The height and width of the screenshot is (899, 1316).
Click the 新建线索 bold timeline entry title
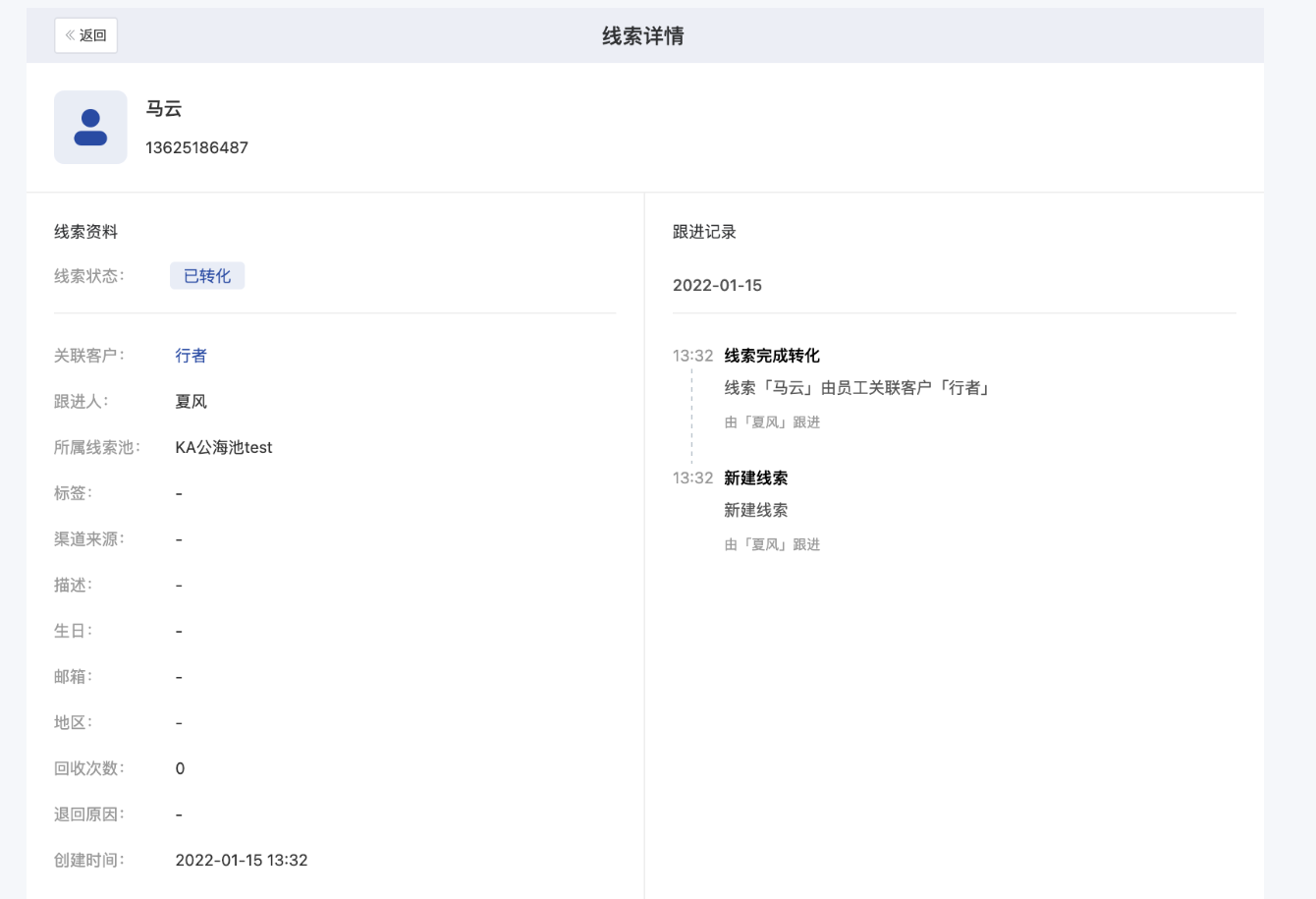point(755,478)
